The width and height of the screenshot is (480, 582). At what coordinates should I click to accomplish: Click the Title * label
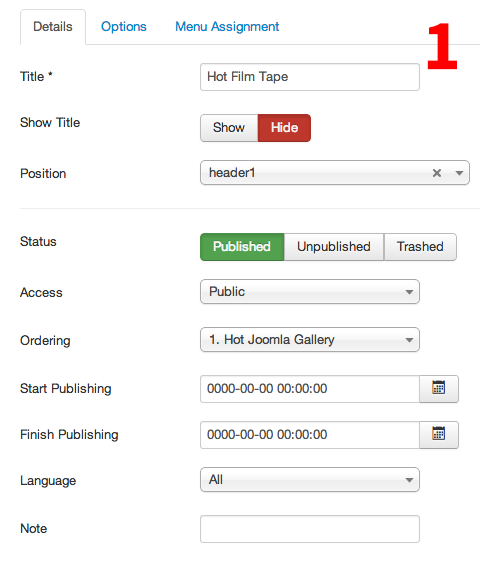pyautogui.click(x=36, y=77)
